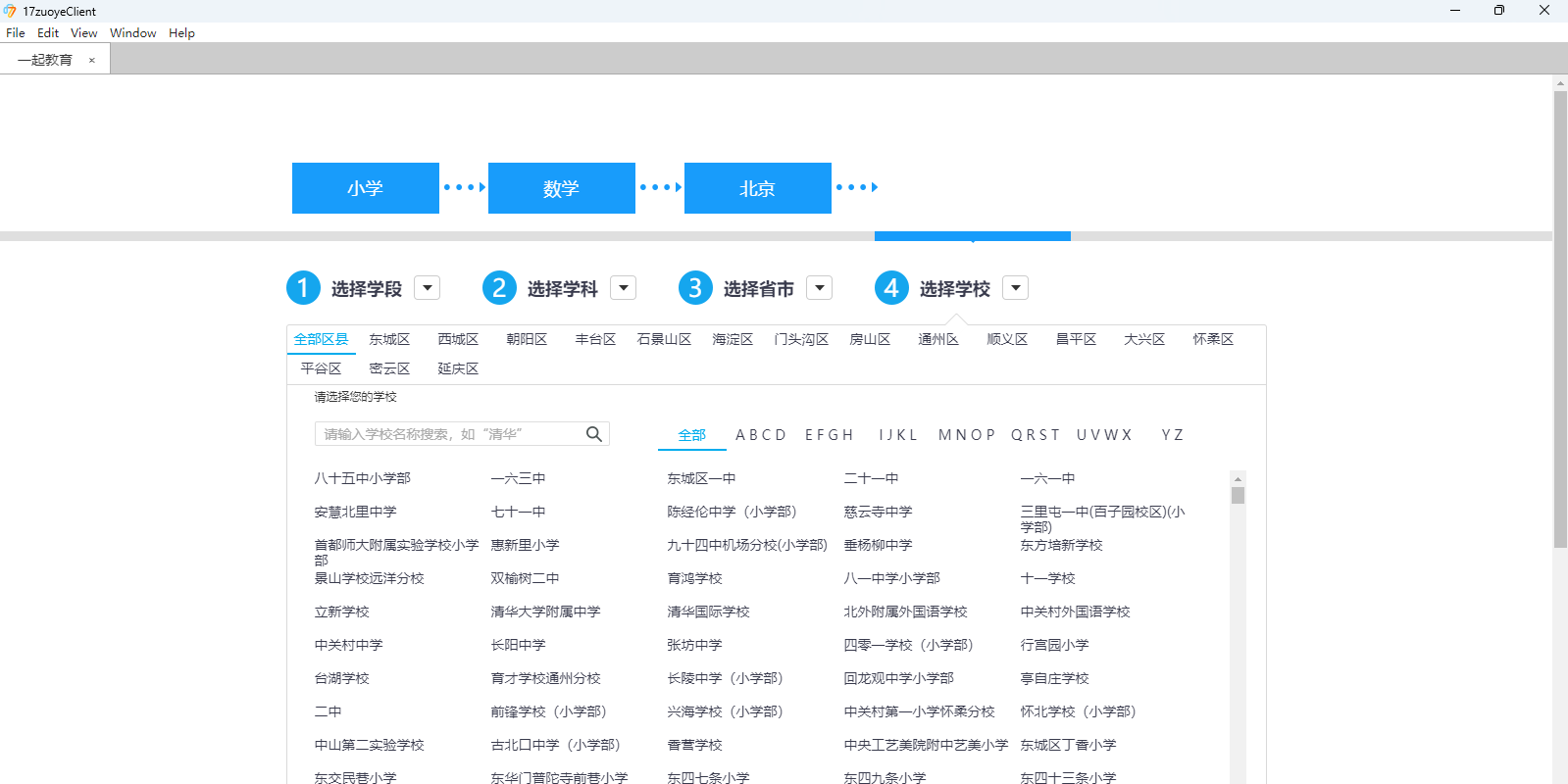This screenshot has height=784, width=1568.
Task: Expand the 选择省市 dropdown arrow
Action: 819,288
